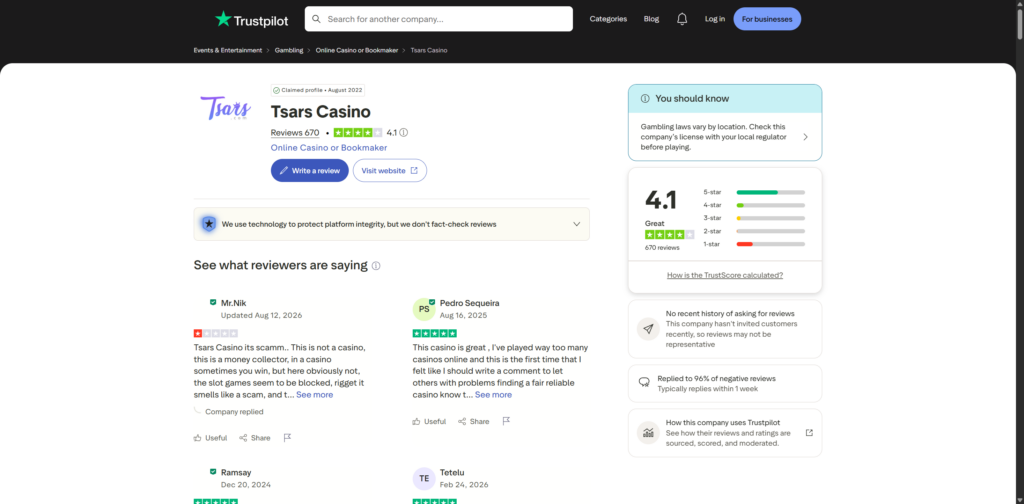The height and width of the screenshot is (504, 1024).
Task: Expand Pedro Sequeira review with See more
Action: (493, 395)
